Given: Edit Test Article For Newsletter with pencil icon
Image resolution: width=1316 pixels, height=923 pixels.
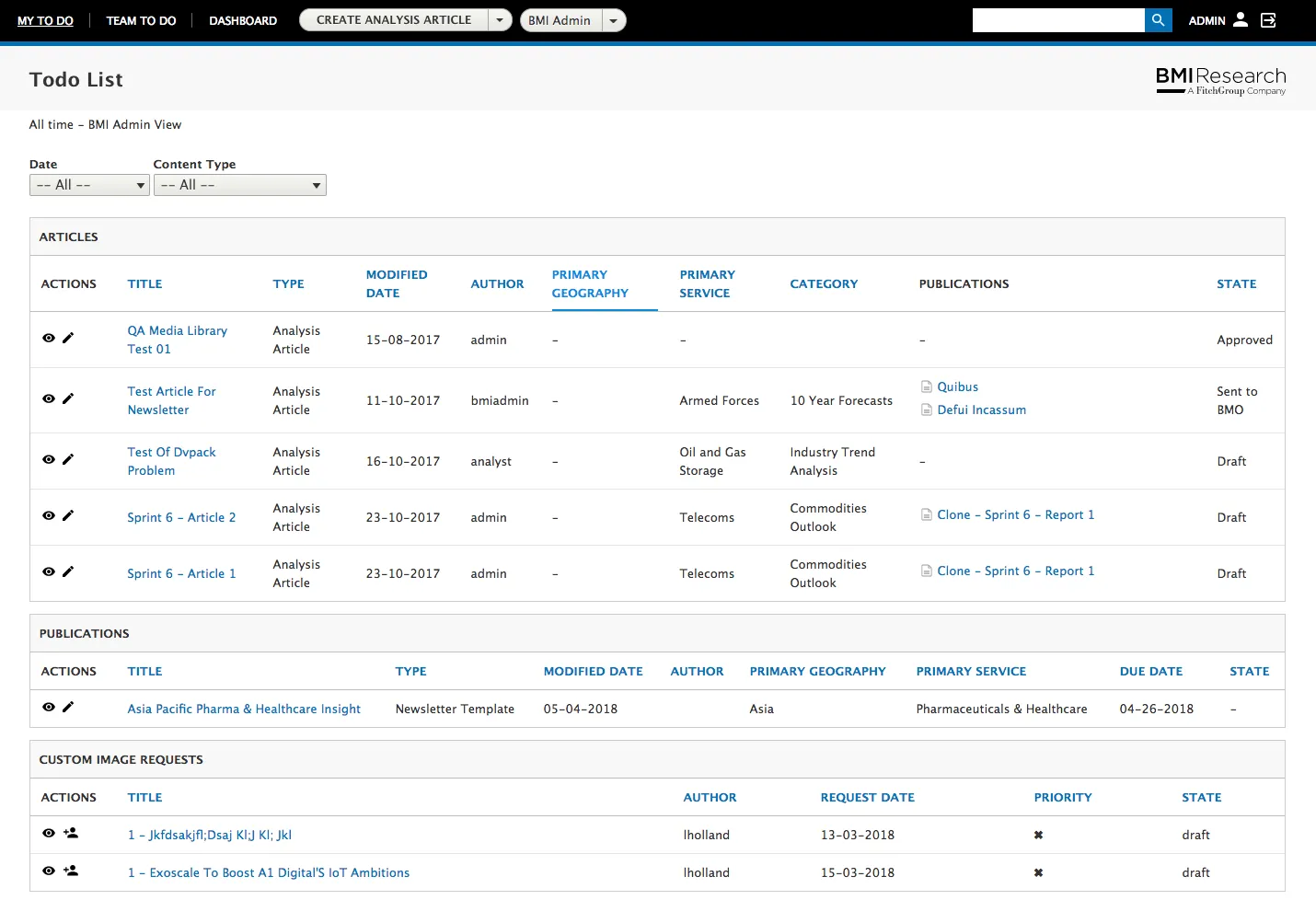Looking at the screenshot, I should click(68, 399).
